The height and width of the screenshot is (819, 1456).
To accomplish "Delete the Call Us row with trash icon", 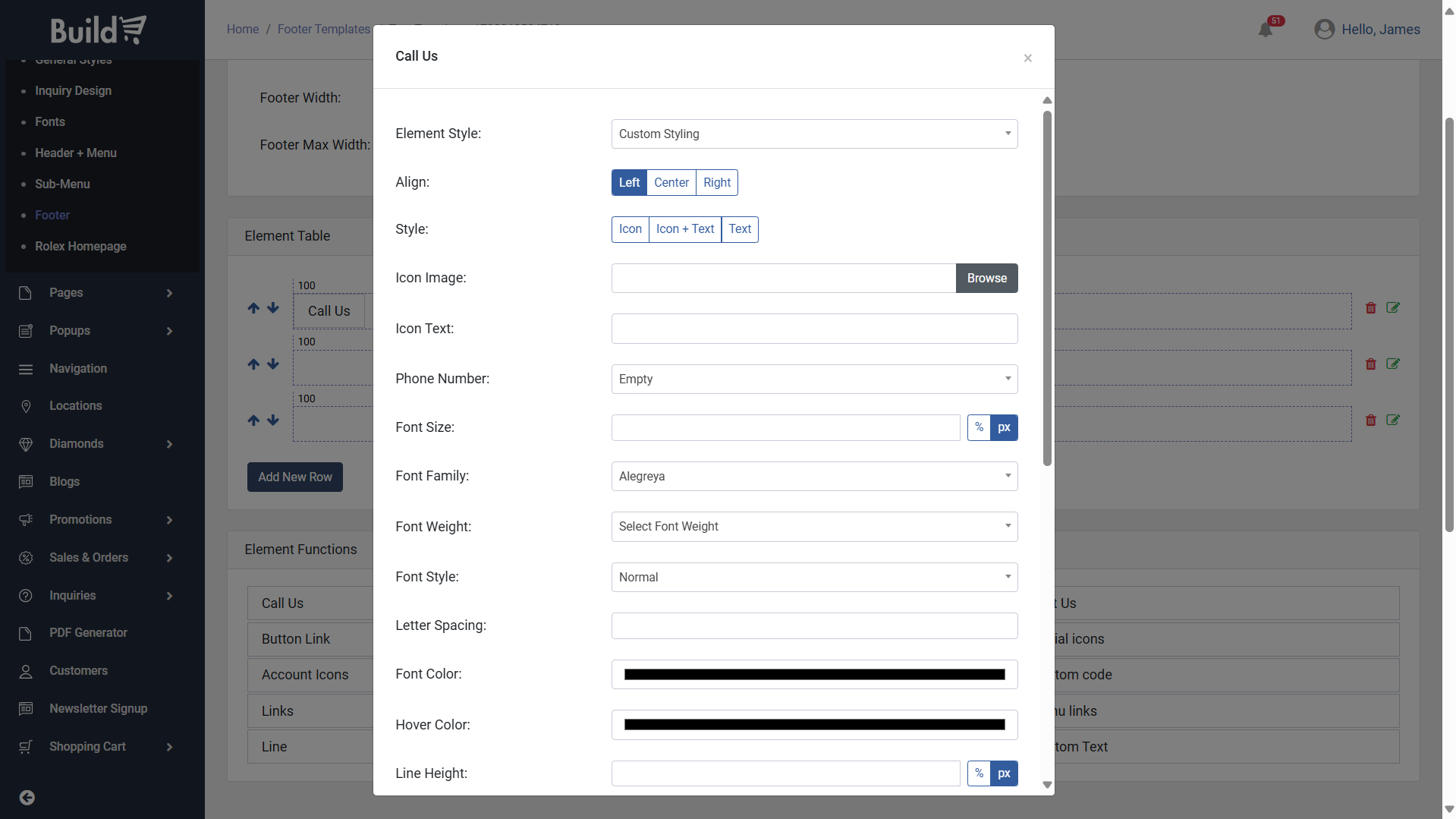I will coord(1370,308).
